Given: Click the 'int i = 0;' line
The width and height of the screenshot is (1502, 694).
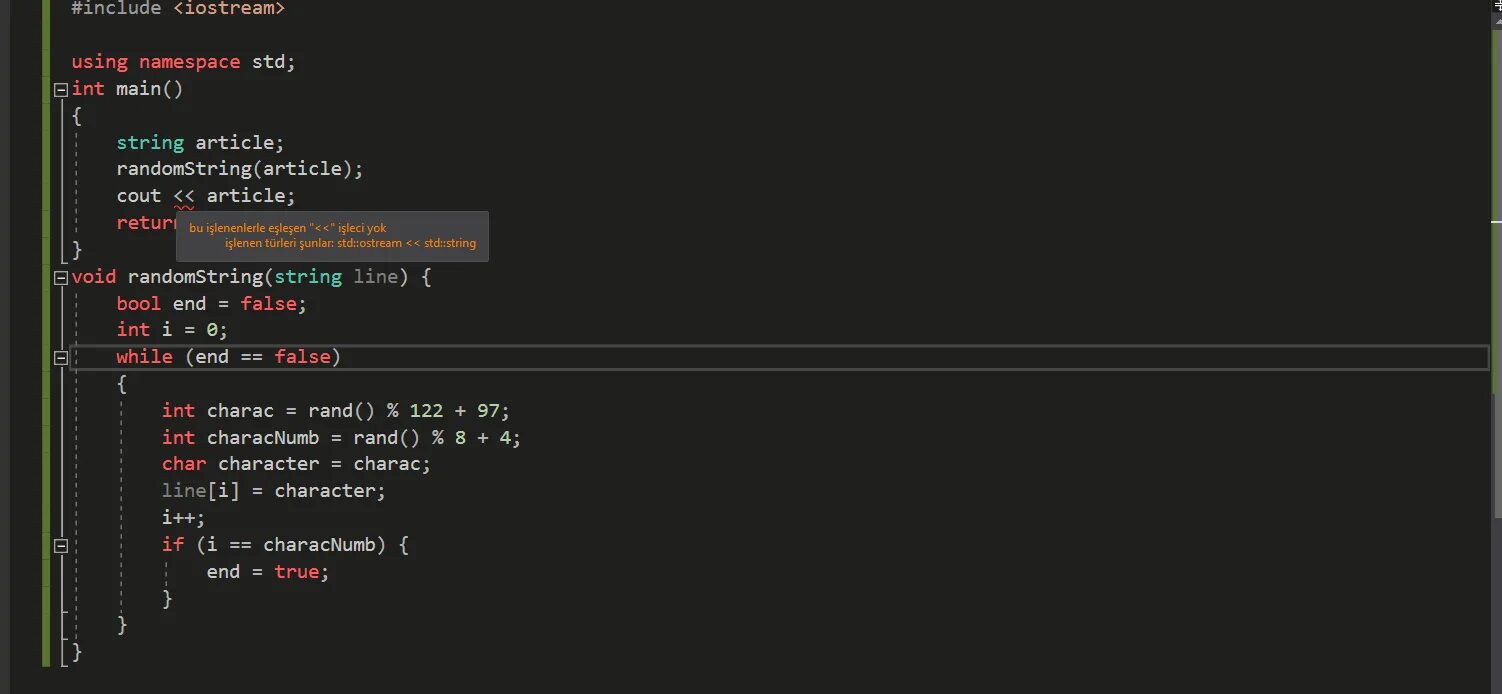Looking at the screenshot, I should coord(172,330).
